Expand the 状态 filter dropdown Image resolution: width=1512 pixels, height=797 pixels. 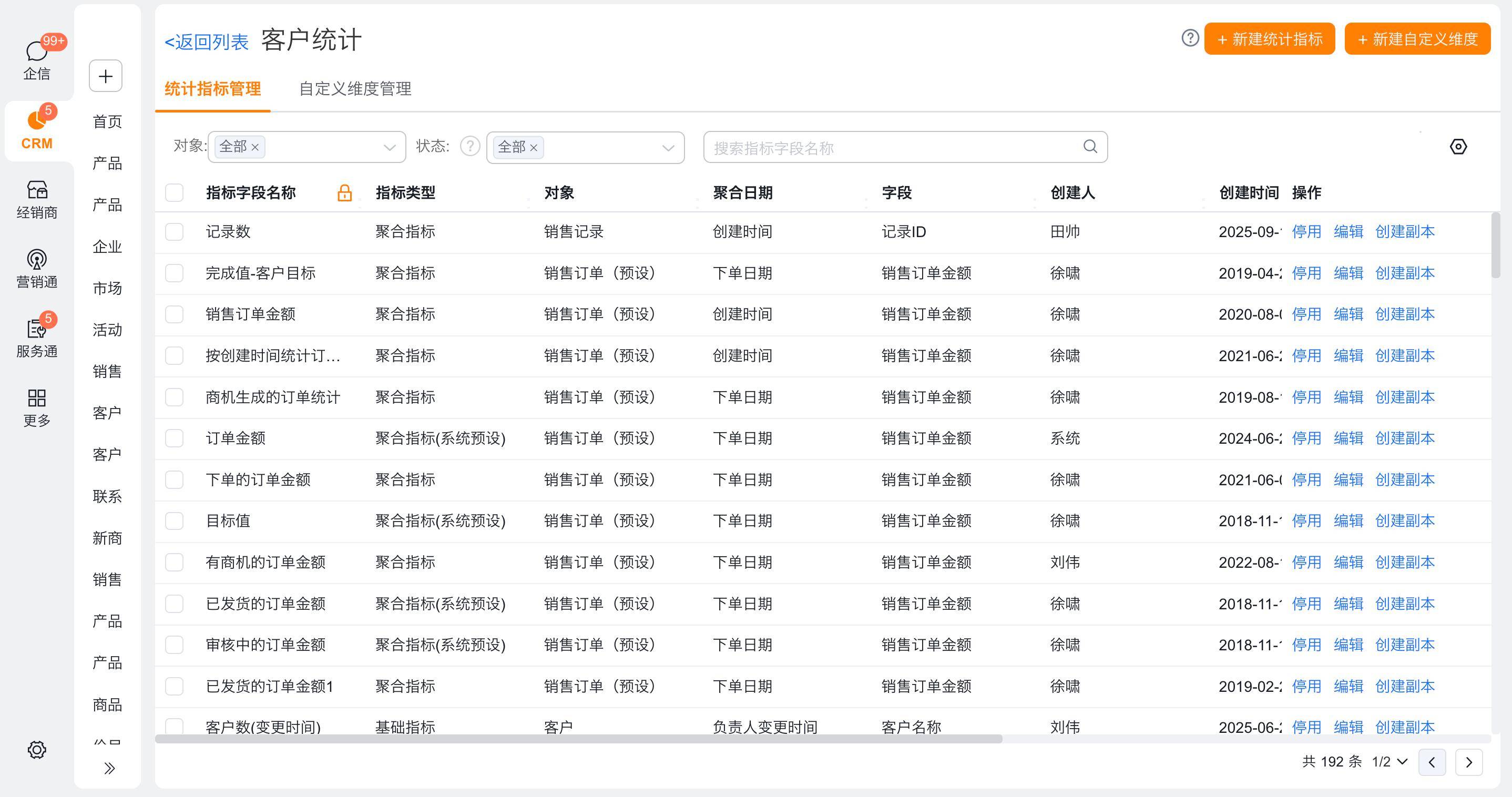point(667,147)
